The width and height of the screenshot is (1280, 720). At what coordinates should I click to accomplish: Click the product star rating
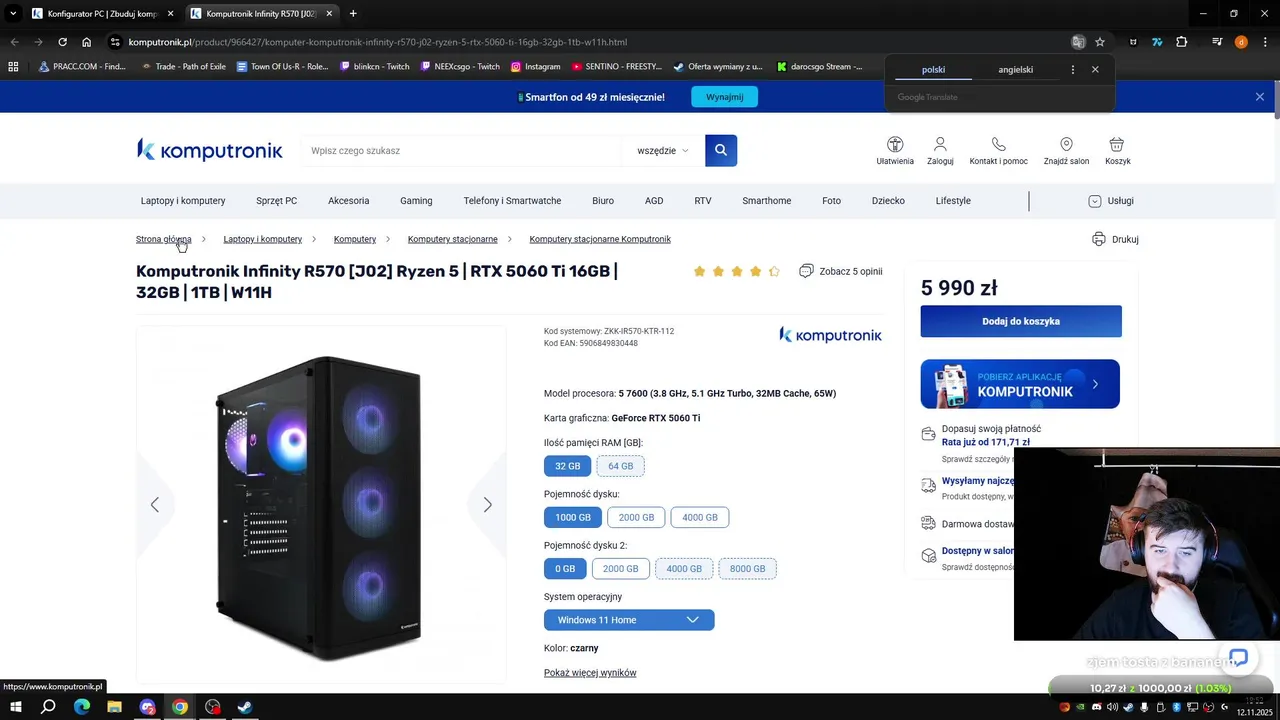[736, 271]
